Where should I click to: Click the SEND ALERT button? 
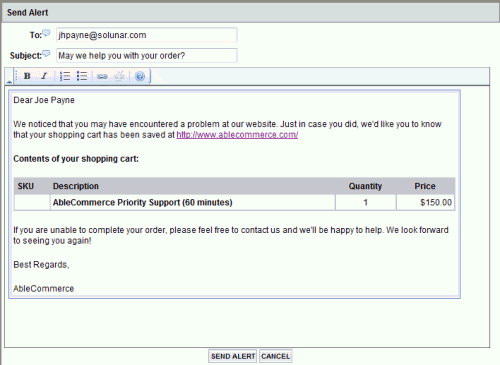tap(233, 356)
